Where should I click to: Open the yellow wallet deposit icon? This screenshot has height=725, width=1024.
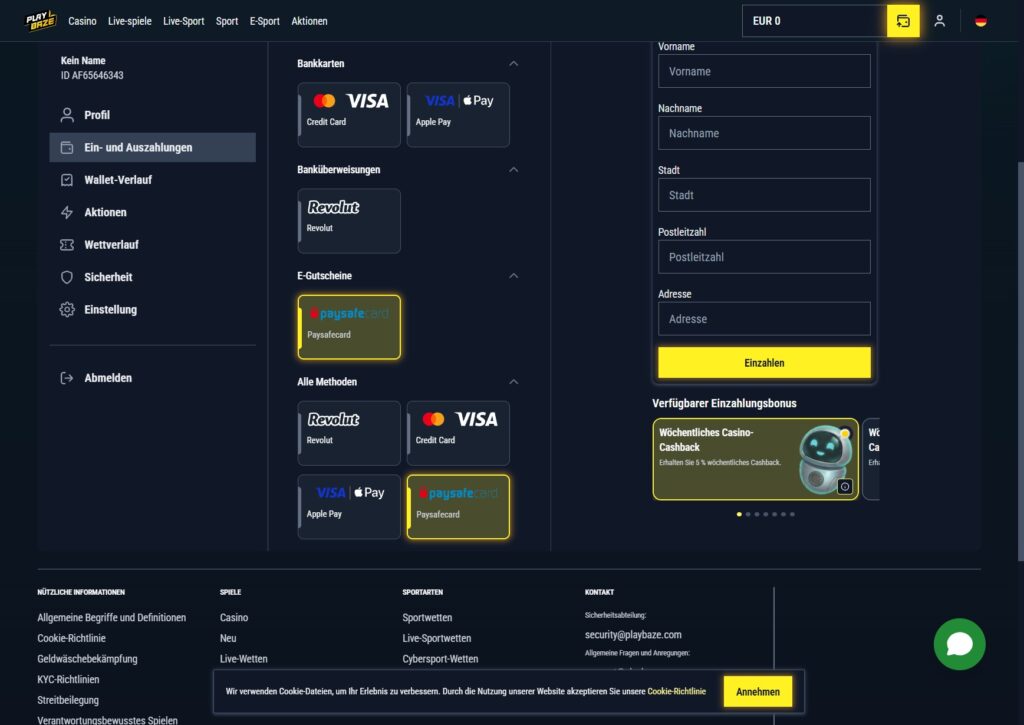pyautogui.click(x=903, y=21)
